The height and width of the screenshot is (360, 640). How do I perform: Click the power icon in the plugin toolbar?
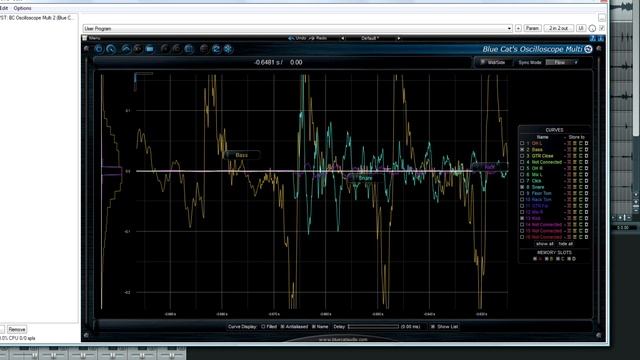pos(99,49)
